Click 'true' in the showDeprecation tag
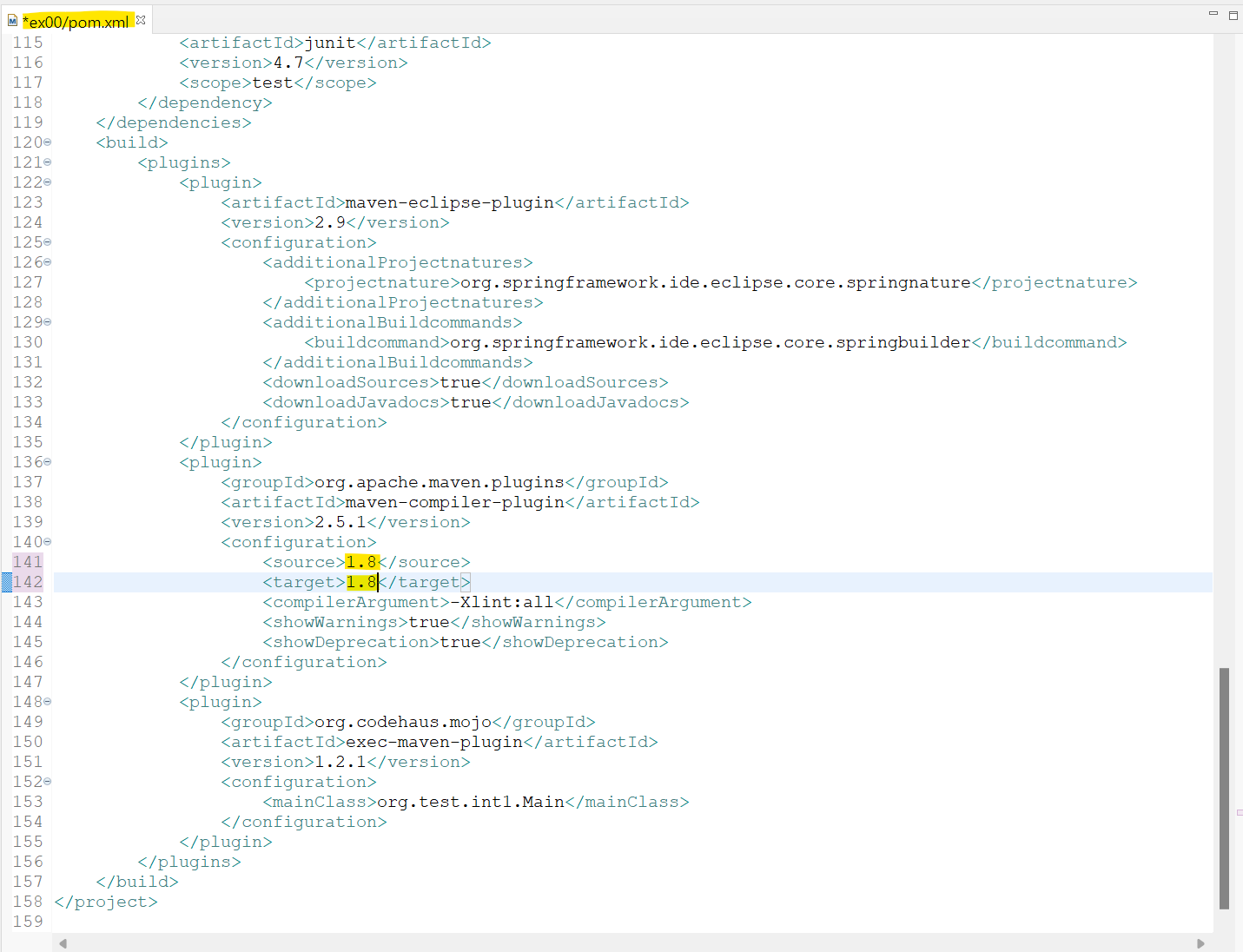 (460, 642)
